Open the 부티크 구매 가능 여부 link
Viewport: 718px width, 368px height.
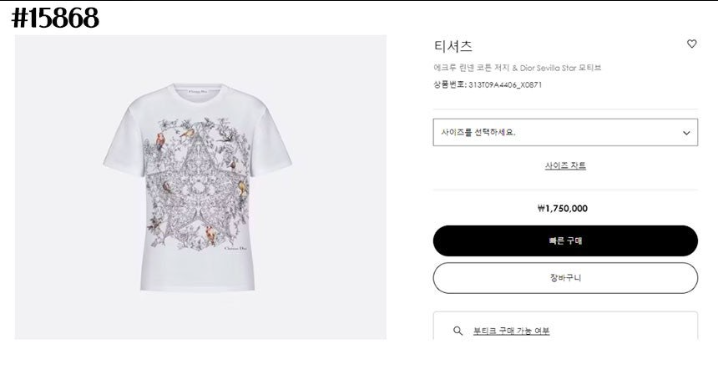(x=511, y=330)
